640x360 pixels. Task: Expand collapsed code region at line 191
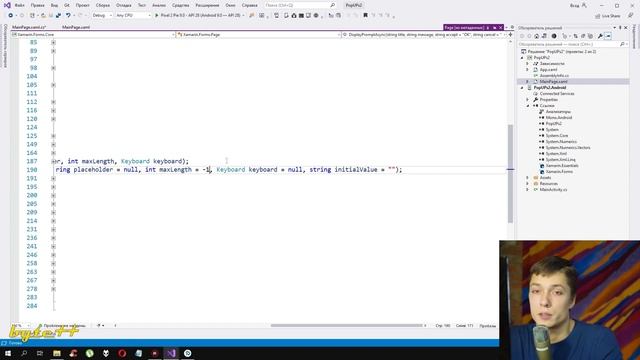click(x=53, y=178)
